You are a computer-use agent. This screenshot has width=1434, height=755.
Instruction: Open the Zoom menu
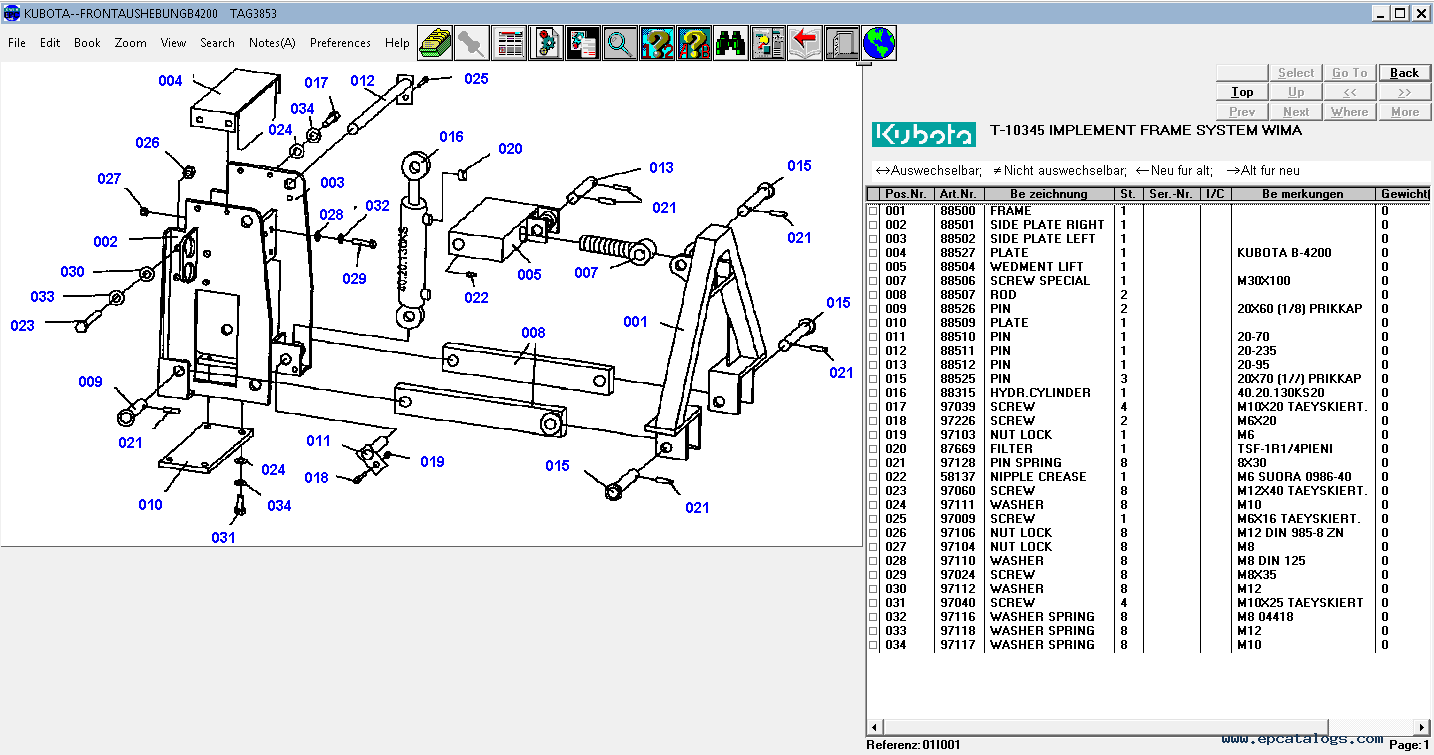pos(130,43)
